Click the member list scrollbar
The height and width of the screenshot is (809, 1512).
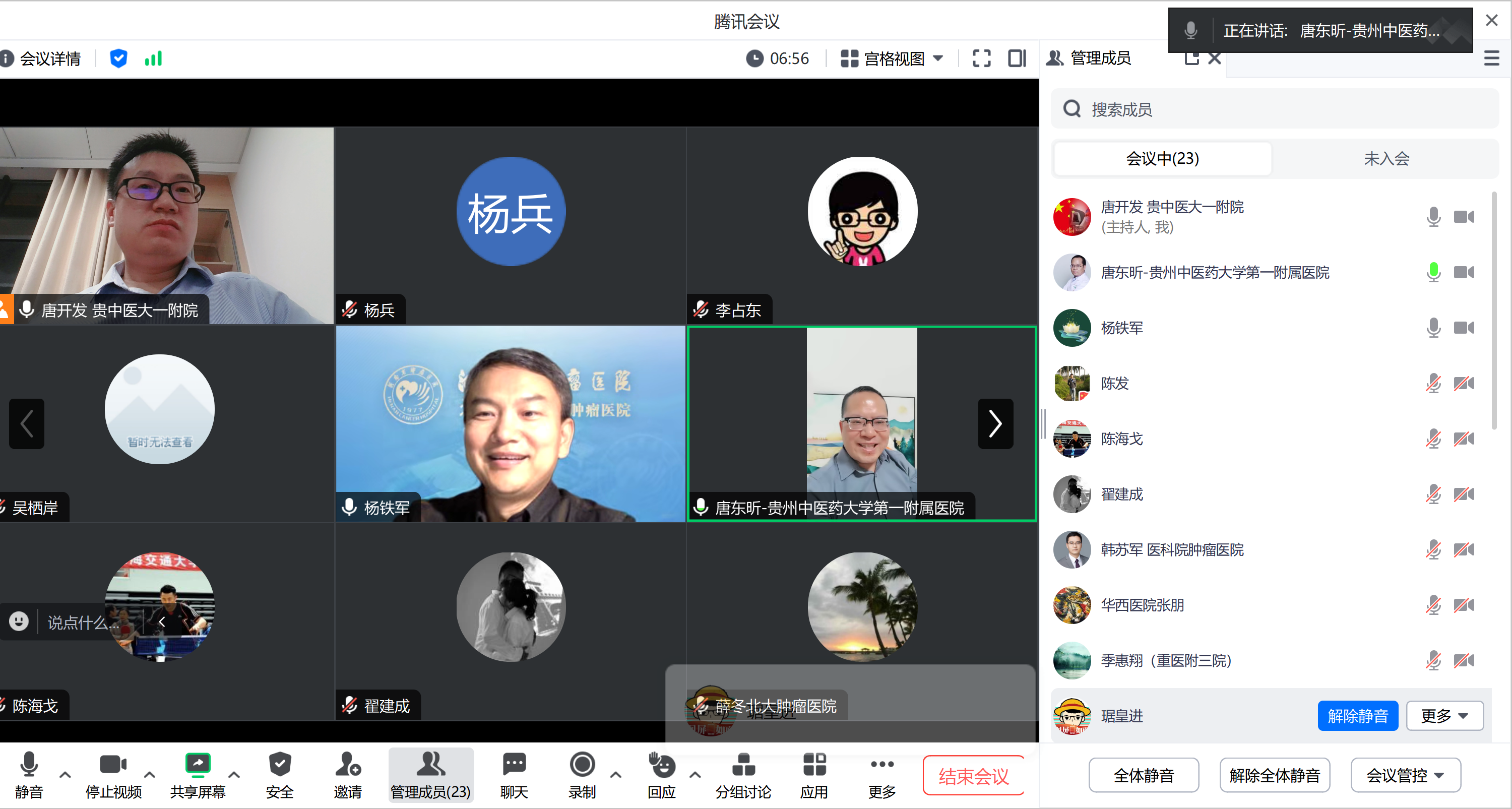[1493, 311]
